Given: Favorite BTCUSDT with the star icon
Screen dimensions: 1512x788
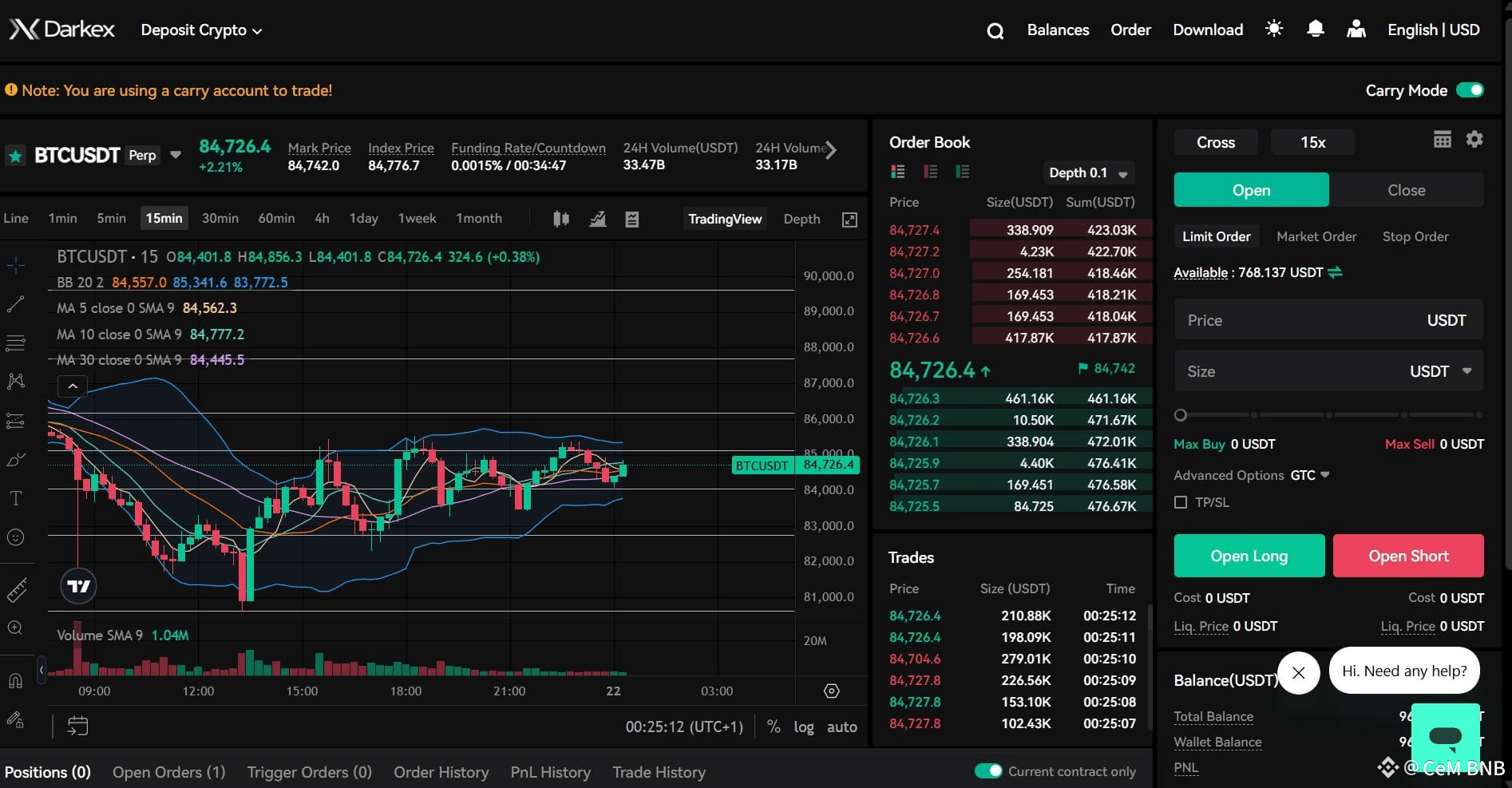Looking at the screenshot, I should coord(15,155).
